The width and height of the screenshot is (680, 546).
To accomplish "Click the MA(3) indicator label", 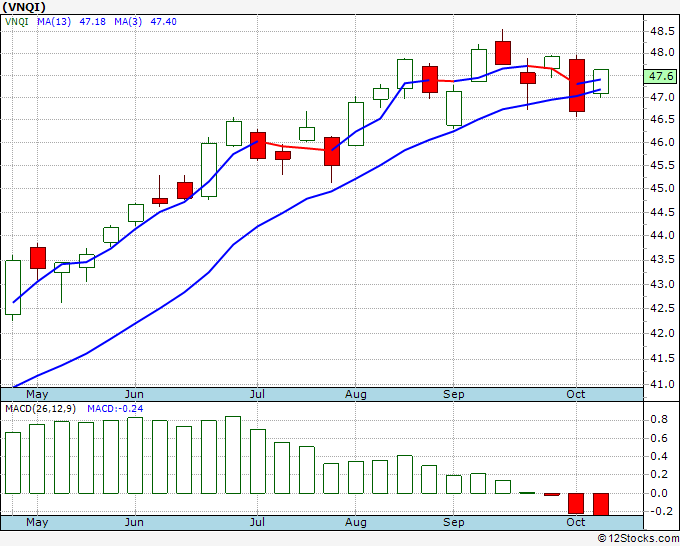I will (128, 22).
